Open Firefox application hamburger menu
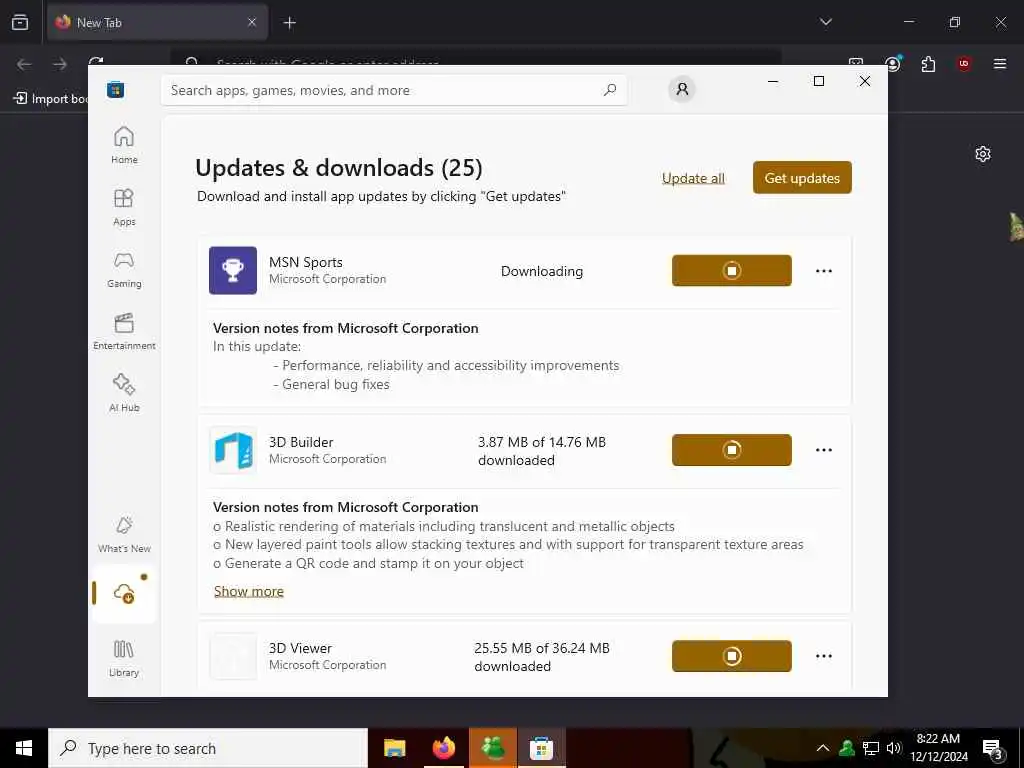 click(1000, 63)
